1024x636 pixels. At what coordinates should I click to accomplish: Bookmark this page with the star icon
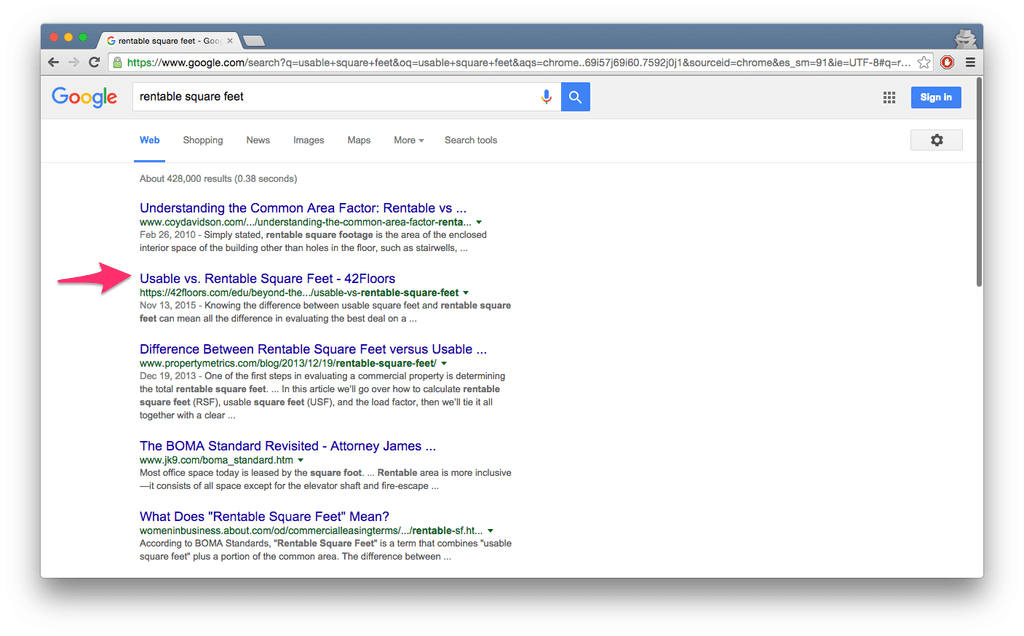click(x=924, y=63)
